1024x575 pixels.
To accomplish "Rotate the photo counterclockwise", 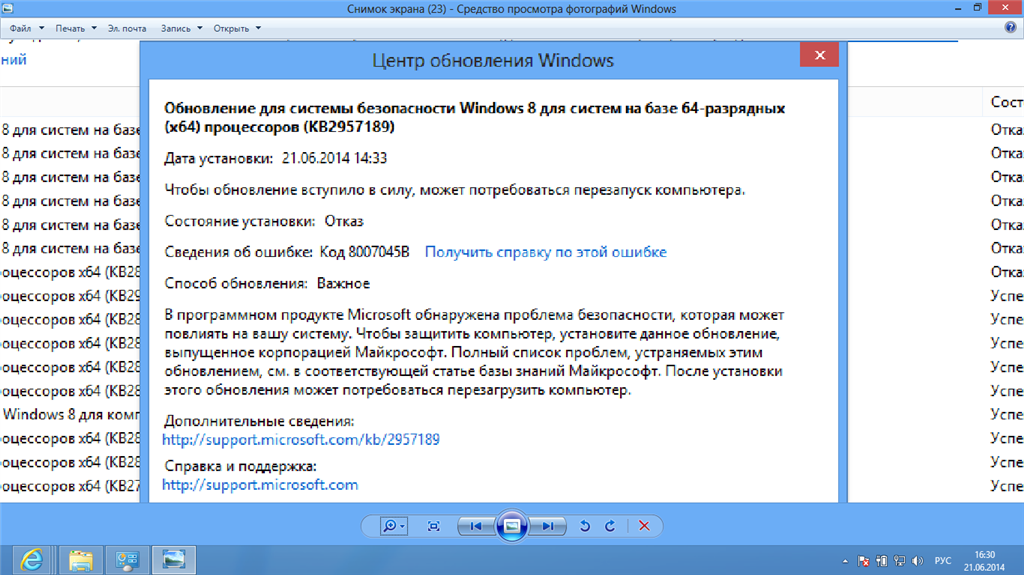I will 584,526.
